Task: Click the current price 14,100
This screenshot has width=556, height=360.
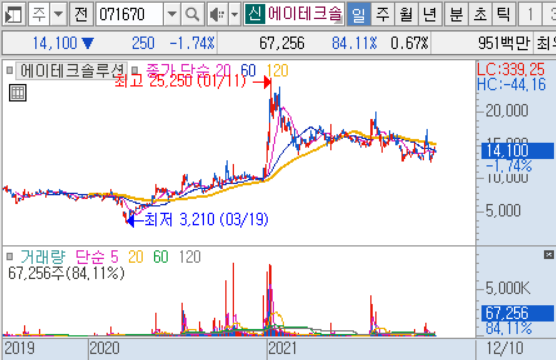Action: 55,43
